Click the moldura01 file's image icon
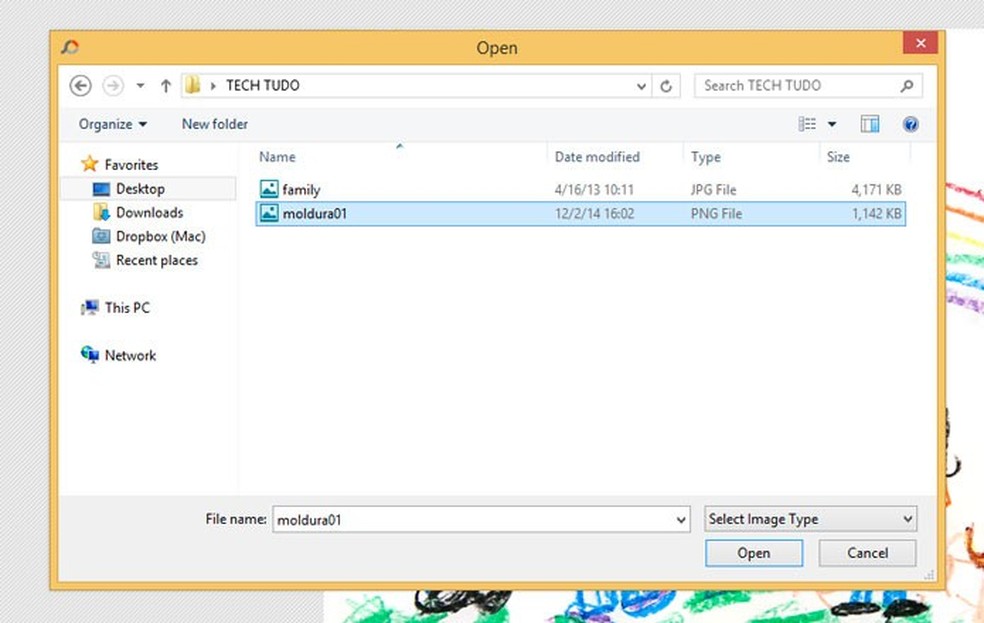This screenshot has height=623, width=984. 269,213
